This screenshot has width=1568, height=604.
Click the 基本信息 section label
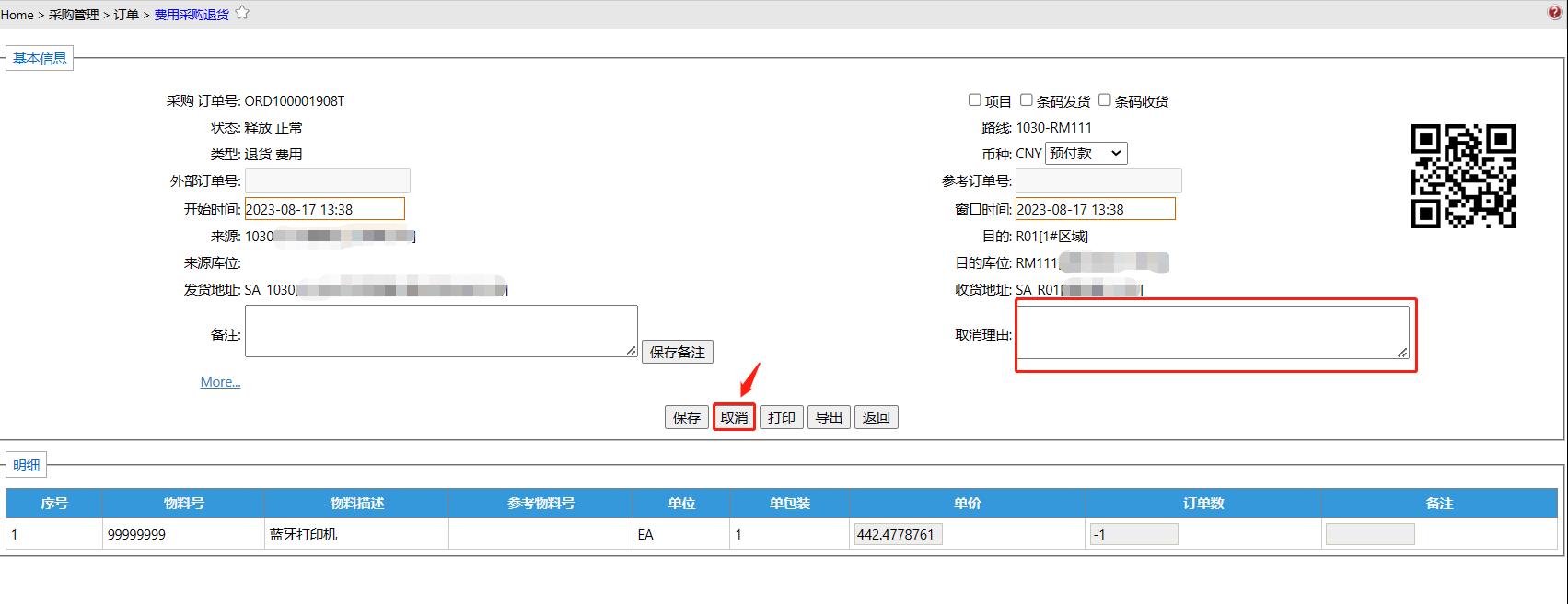40,58
